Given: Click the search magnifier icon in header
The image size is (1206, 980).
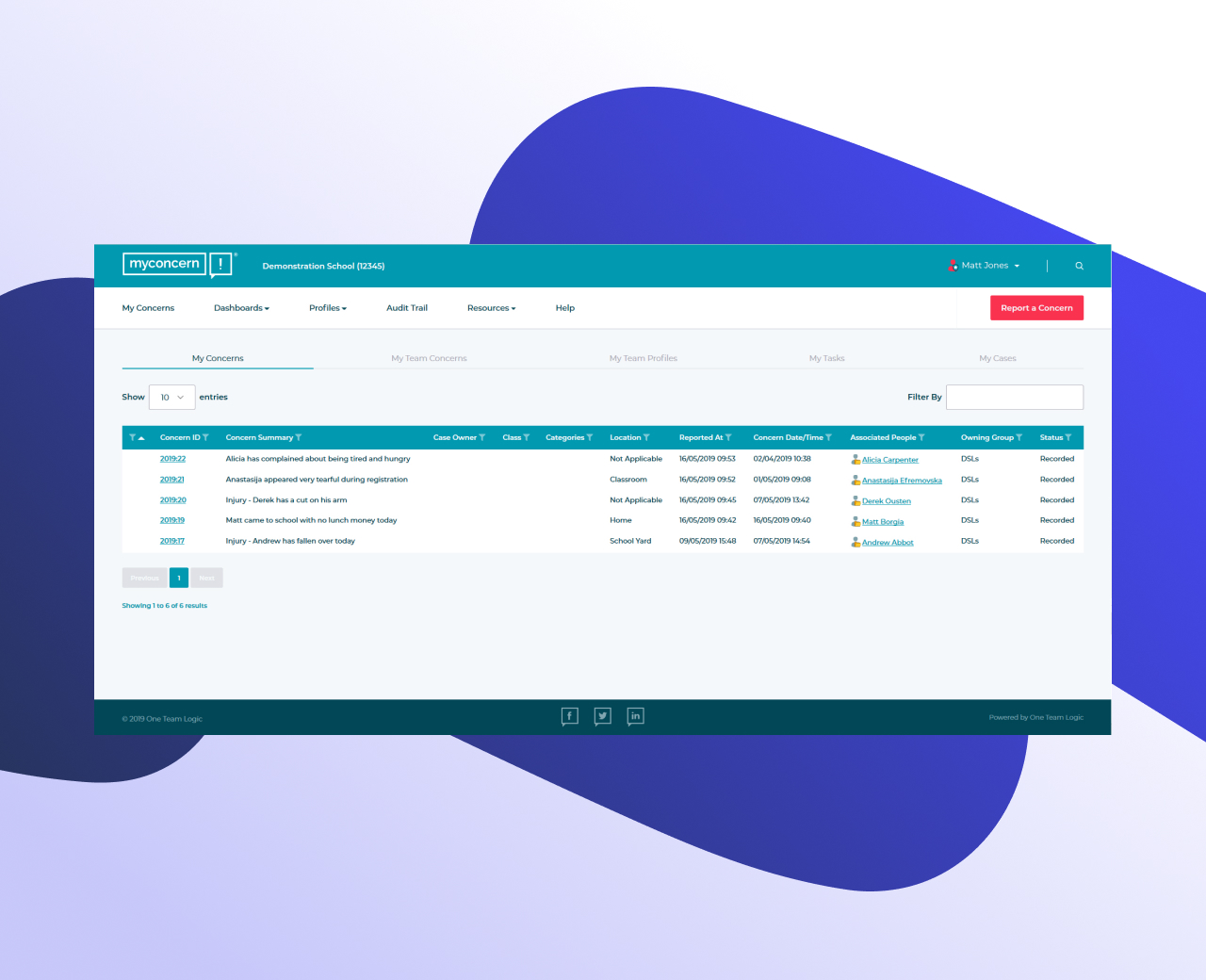Looking at the screenshot, I should [x=1079, y=266].
